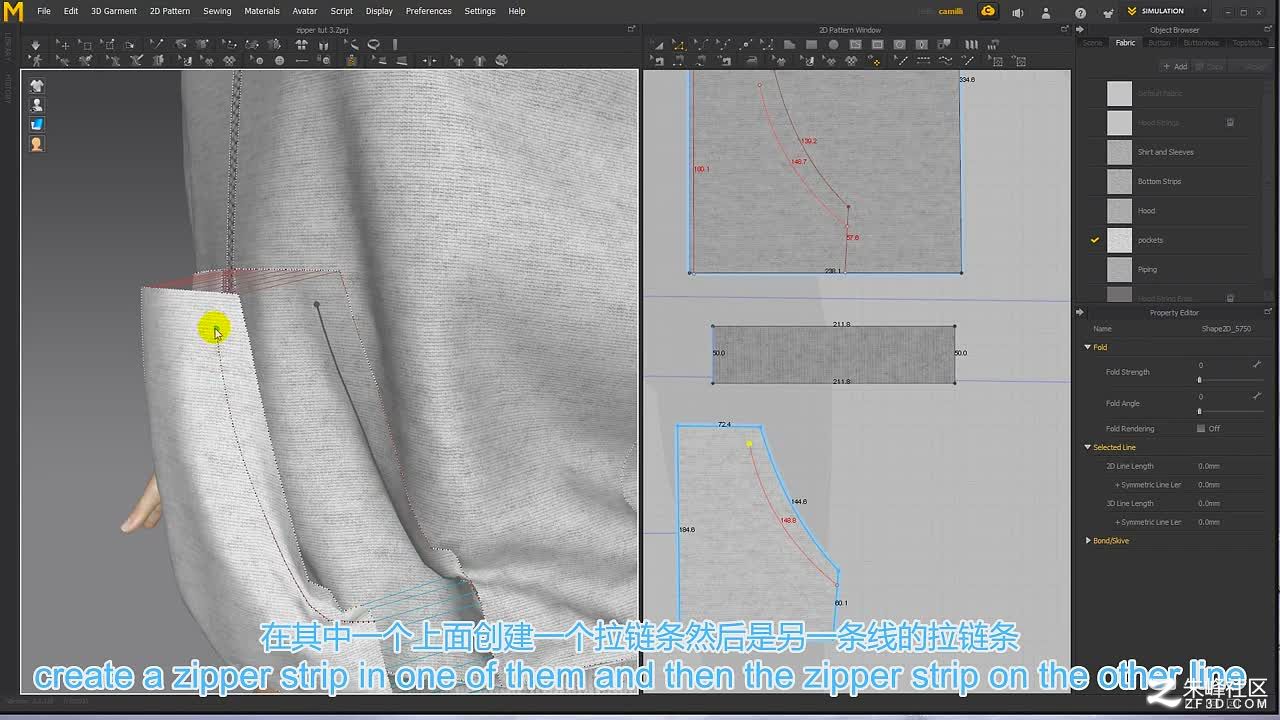Viewport: 1280px width, 720px height.
Task: Pop out the 3D garment window
Action: [x=632, y=30]
